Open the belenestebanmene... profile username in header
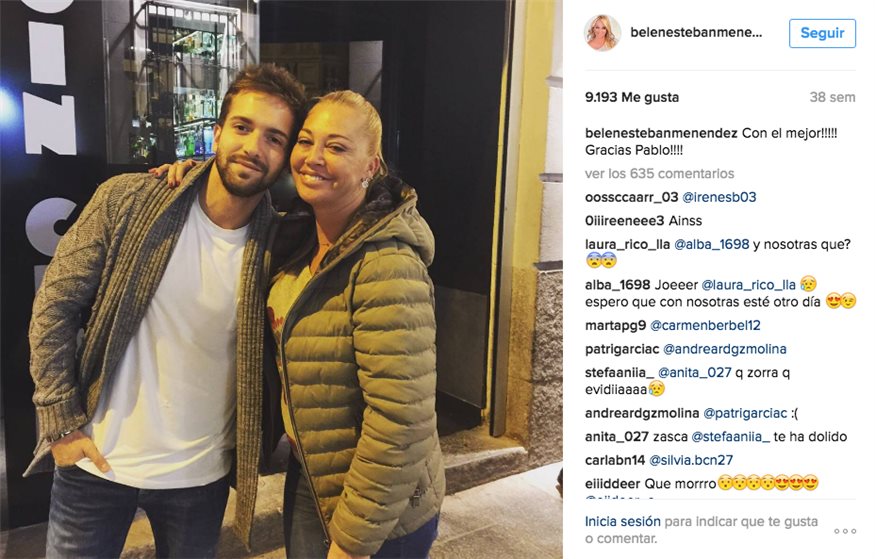Viewport: 875px width, 559px height. coord(696,32)
